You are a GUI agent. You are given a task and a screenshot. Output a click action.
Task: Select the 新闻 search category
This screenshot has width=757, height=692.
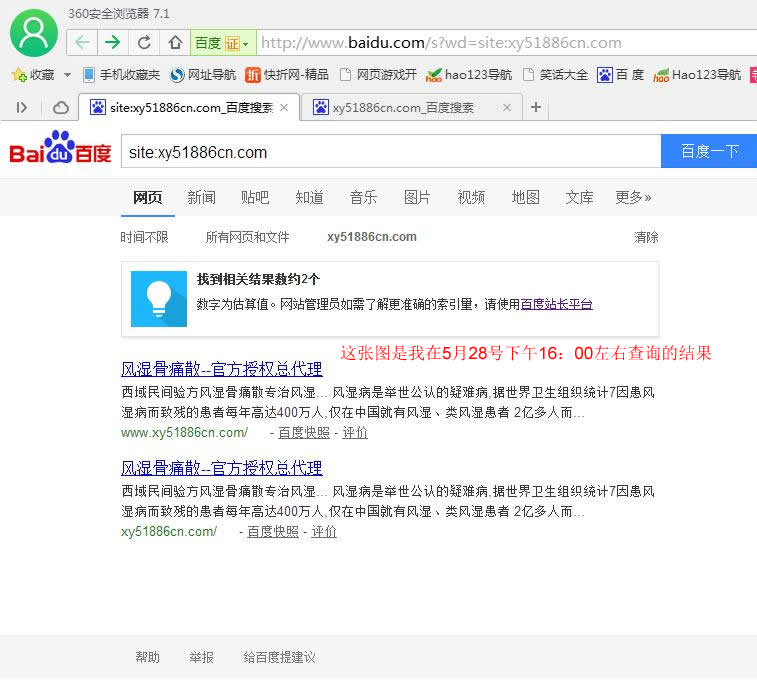(x=201, y=197)
